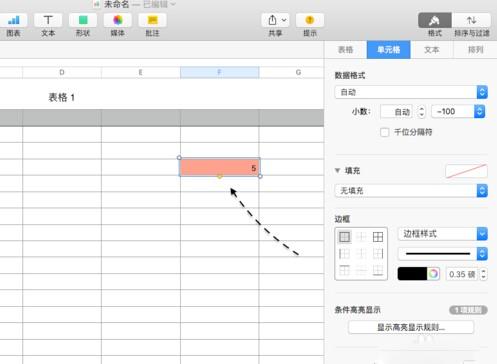Screen dimensions: 497x364
Task: Open the border color wheel picker
Action: 433,274
